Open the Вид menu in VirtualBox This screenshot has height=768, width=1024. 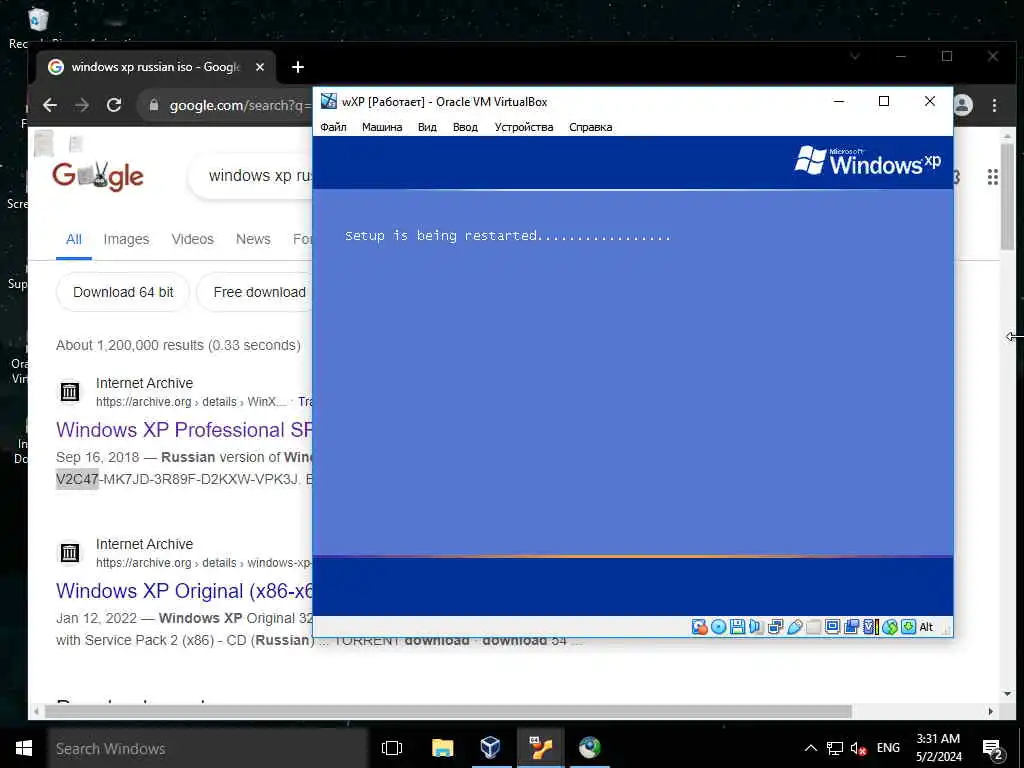pos(427,127)
